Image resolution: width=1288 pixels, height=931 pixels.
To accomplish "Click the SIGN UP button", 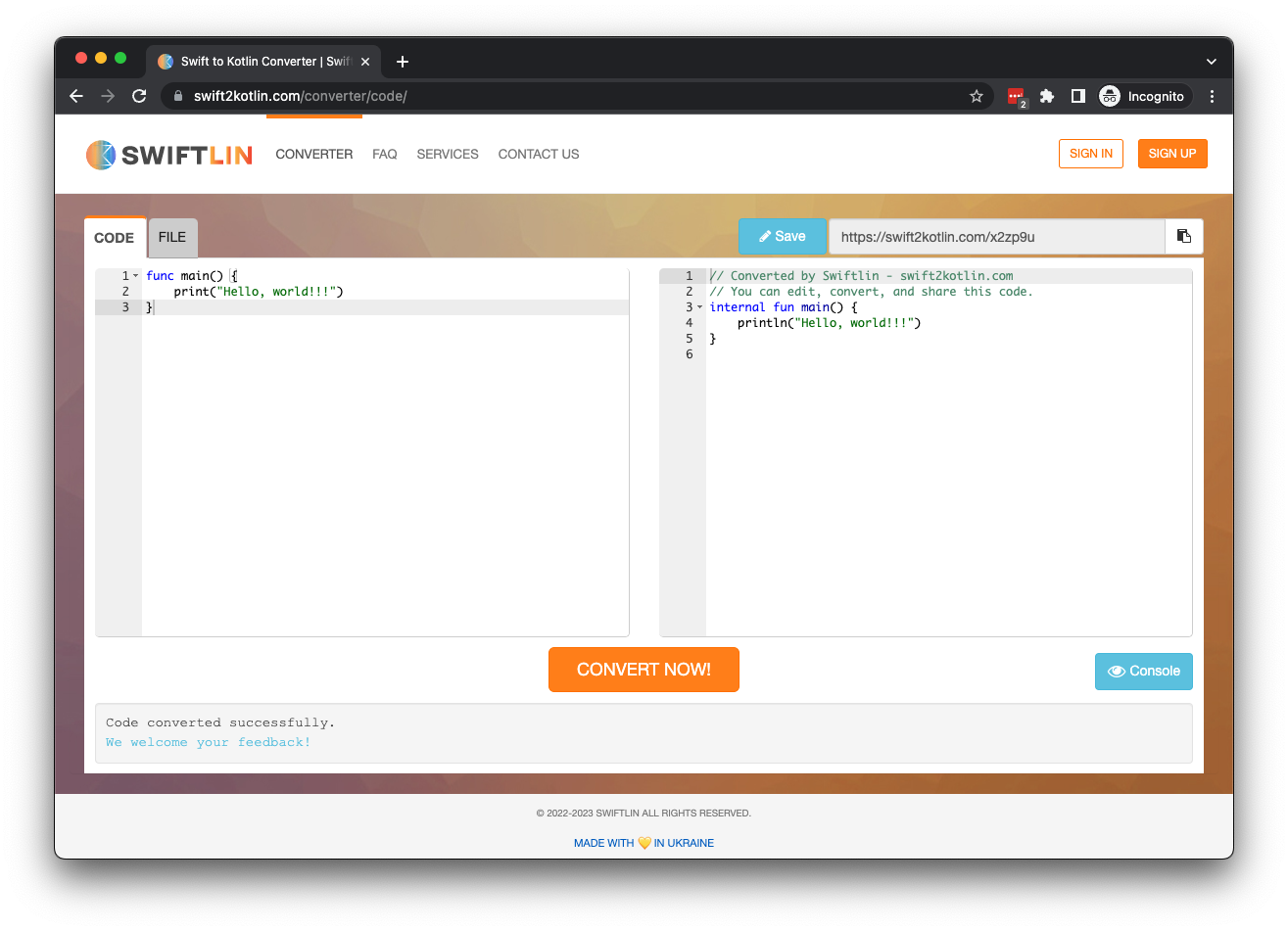I will coord(1172,154).
